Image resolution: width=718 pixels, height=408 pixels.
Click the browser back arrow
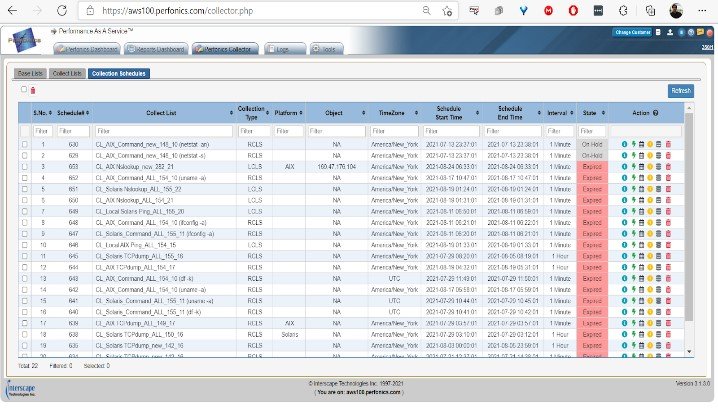(x=12, y=13)
